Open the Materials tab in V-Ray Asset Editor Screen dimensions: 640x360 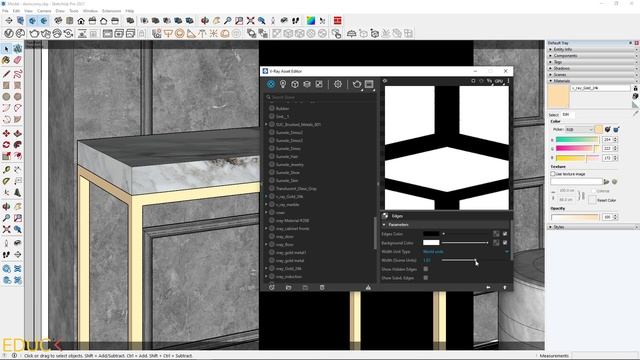coord(271,84)
